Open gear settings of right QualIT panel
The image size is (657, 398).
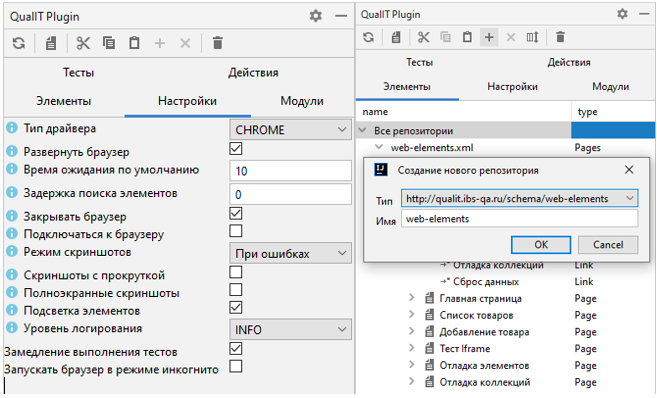pyautogui.click(x=623, y=14)
